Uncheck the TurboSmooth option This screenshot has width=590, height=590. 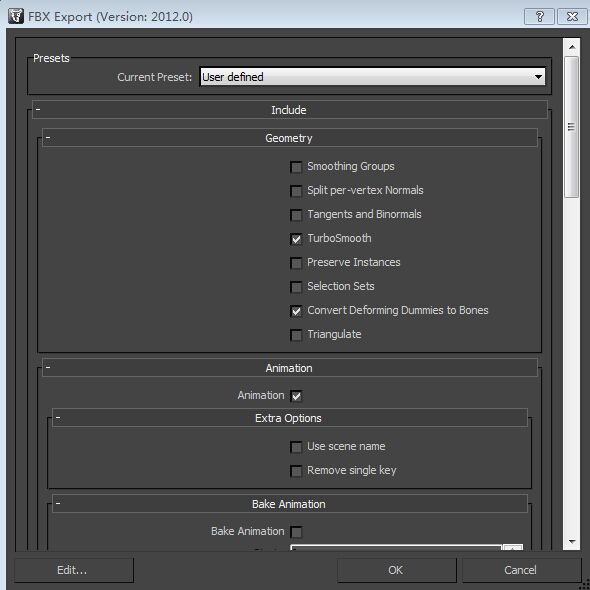coord(296,239)
